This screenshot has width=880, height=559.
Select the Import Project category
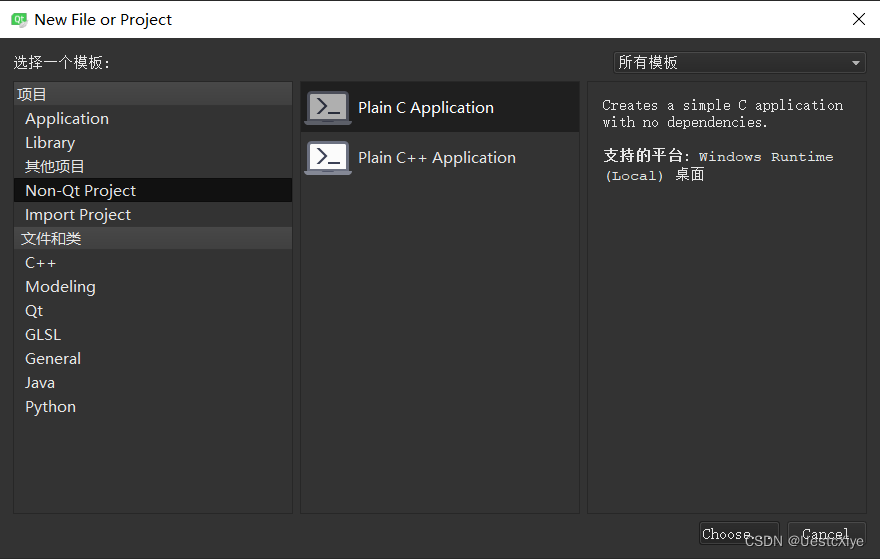point(153,214)
